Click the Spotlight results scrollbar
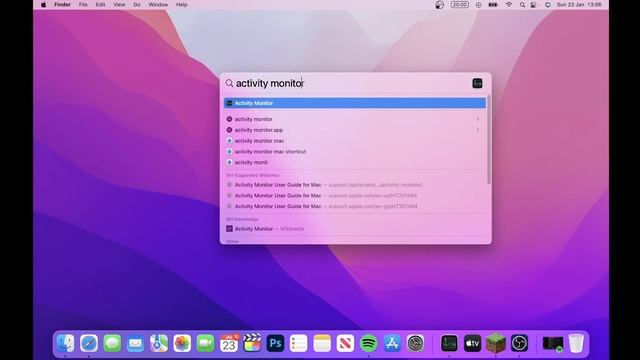This screenshot has height=360, width=640. click(489, 139)
